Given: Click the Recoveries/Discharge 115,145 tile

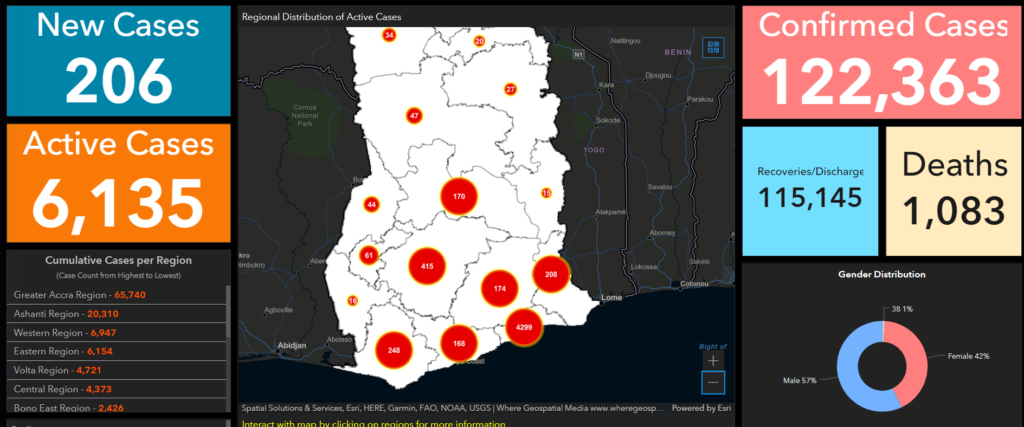Looking at the screenshot, I should 810,191.
